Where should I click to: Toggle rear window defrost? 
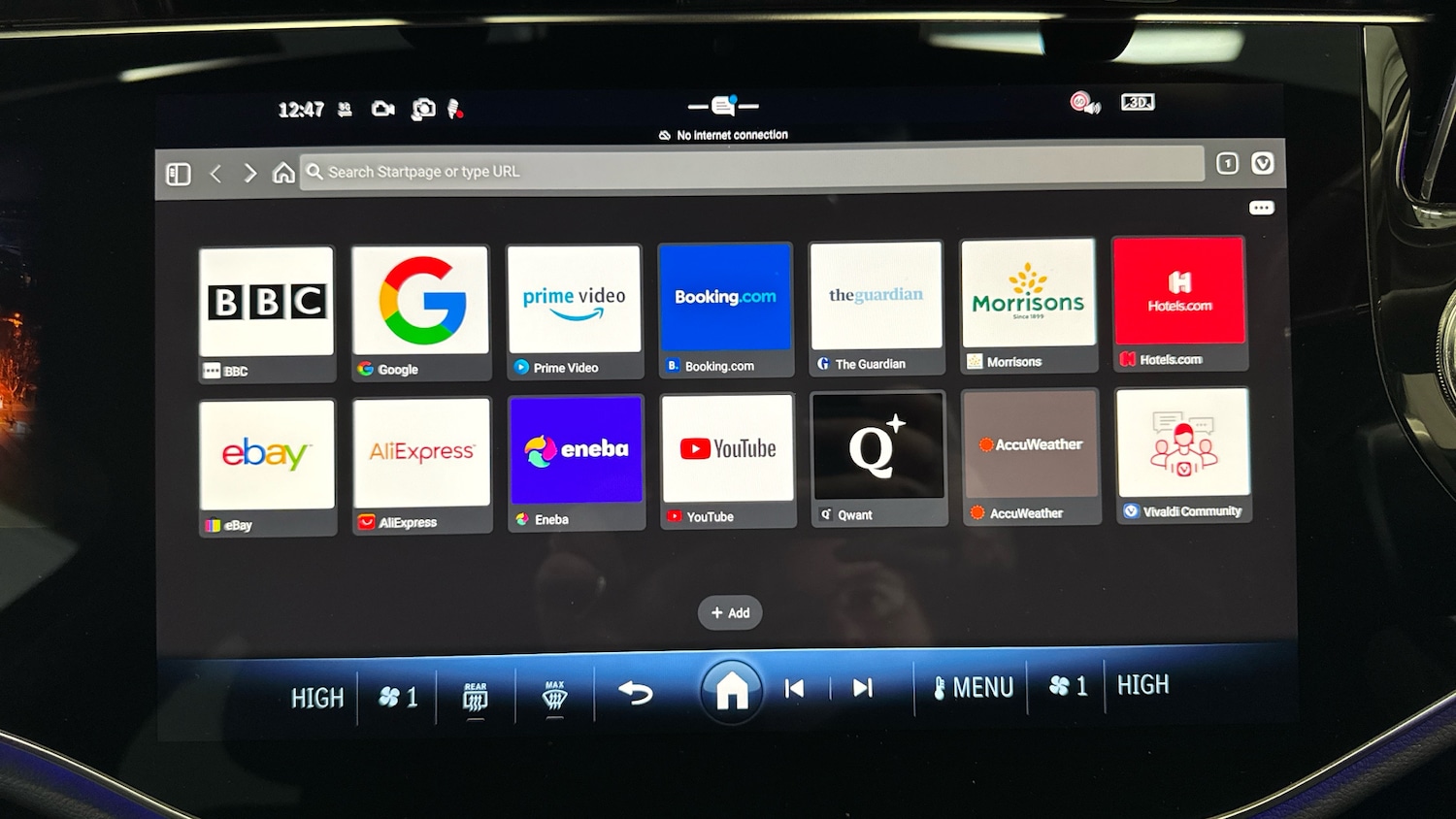(476, 697)
